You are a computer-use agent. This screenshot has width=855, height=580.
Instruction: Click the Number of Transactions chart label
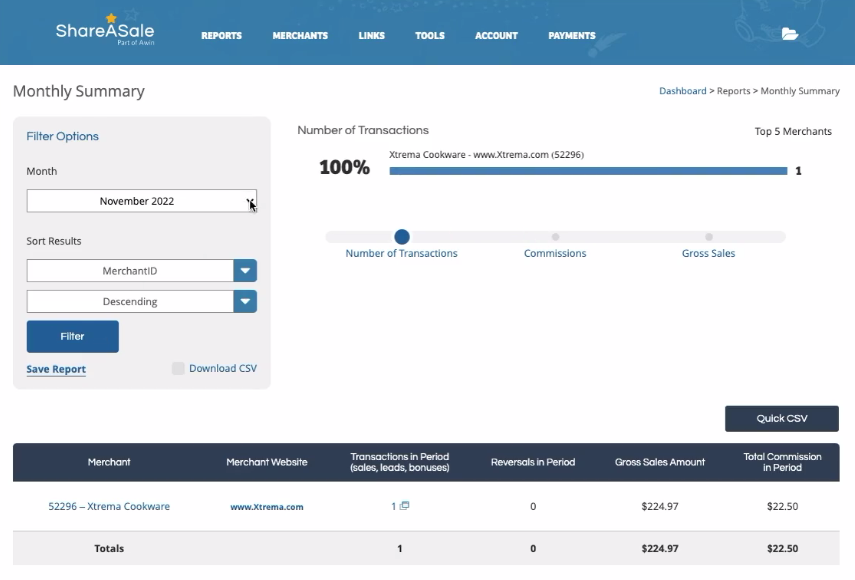[x=401, y=253]
